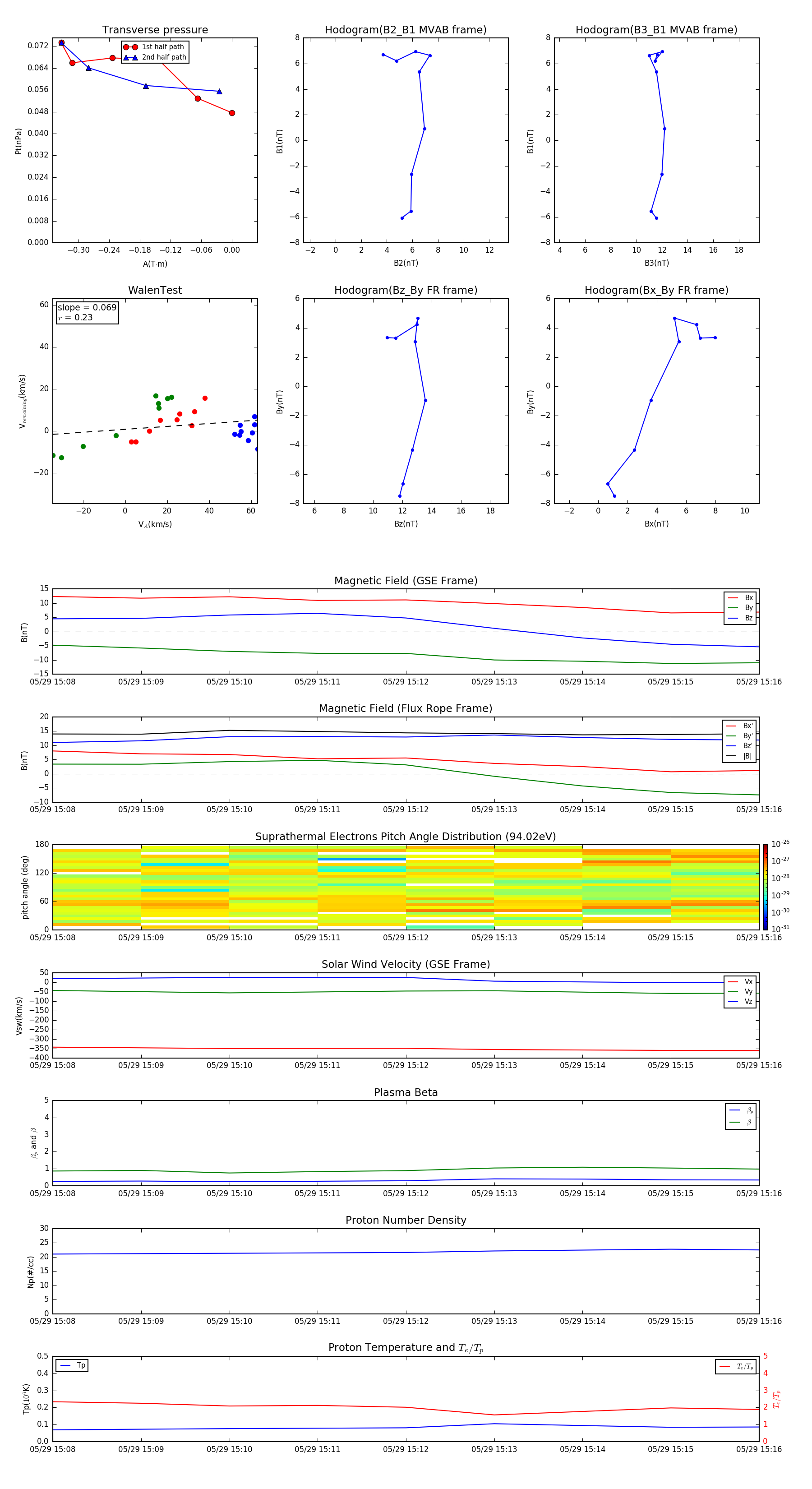Screen dimensions: 812x1489
Task: Select the Te/Tp legend entry
Action: 736,1366
